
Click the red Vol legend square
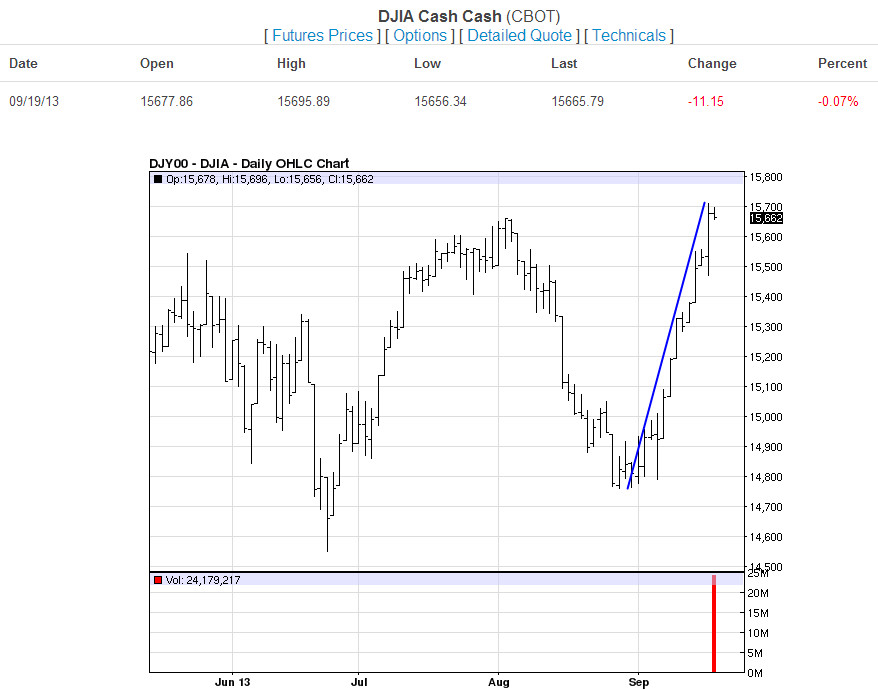[x=158, y=580]
